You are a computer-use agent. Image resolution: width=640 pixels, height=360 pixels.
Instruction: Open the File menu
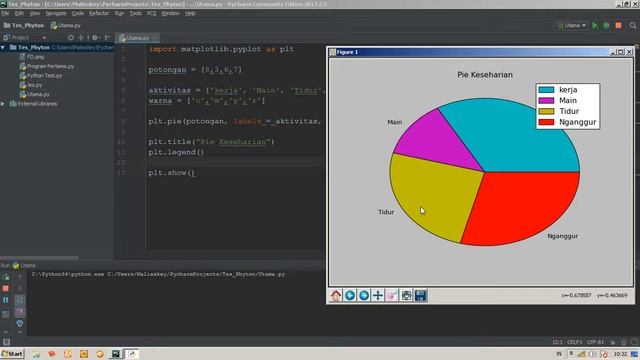[5, 13]
